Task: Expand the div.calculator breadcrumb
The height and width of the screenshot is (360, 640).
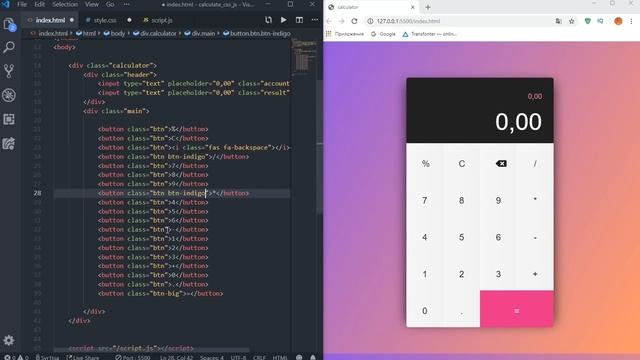Action: point(155,33)
